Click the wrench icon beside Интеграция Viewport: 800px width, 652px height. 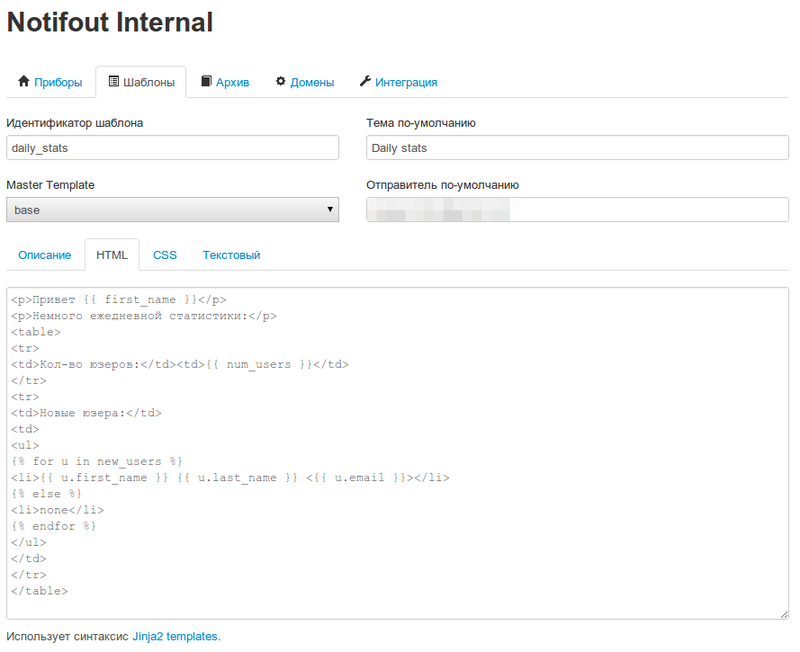coord(365,82)
